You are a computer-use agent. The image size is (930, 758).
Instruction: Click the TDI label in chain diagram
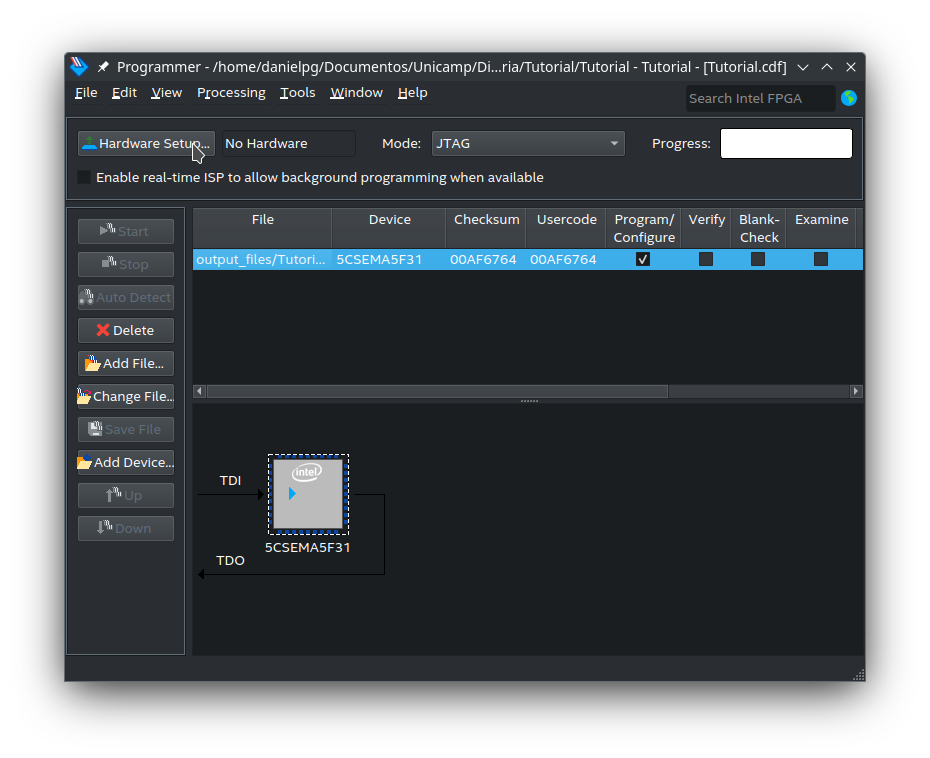[230, 480]
